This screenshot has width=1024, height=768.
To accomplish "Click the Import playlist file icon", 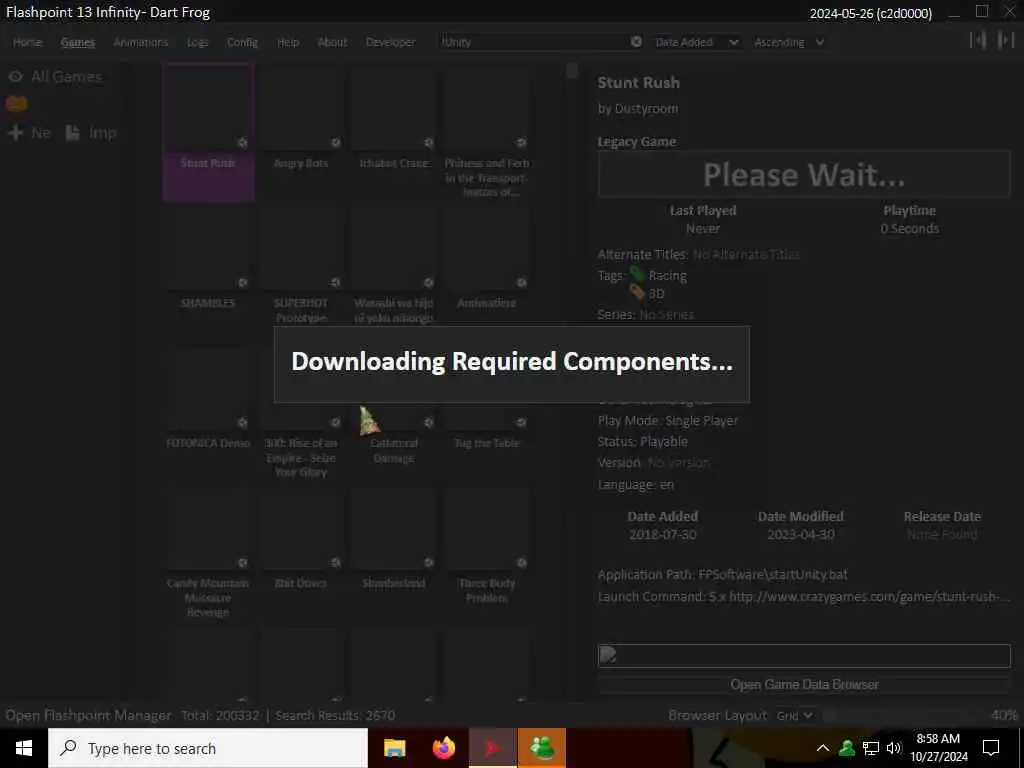I will [x=72, y=133].
